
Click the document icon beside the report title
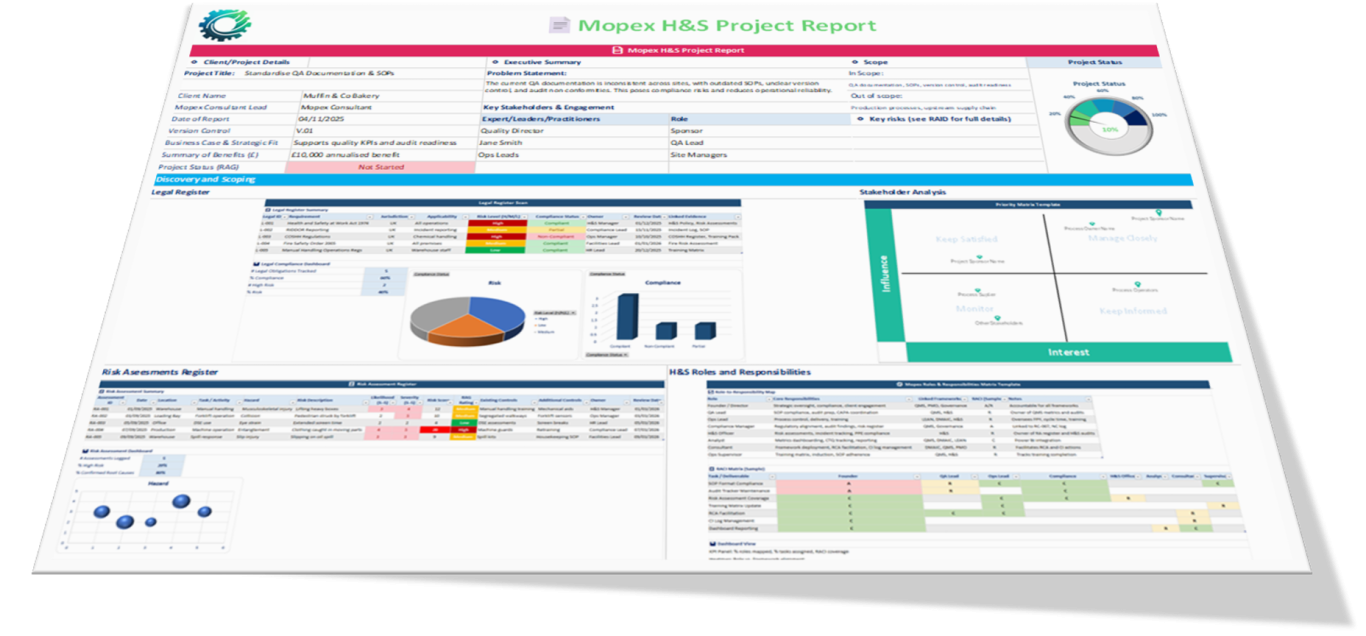pyautogui.click(x=561, y=25)
